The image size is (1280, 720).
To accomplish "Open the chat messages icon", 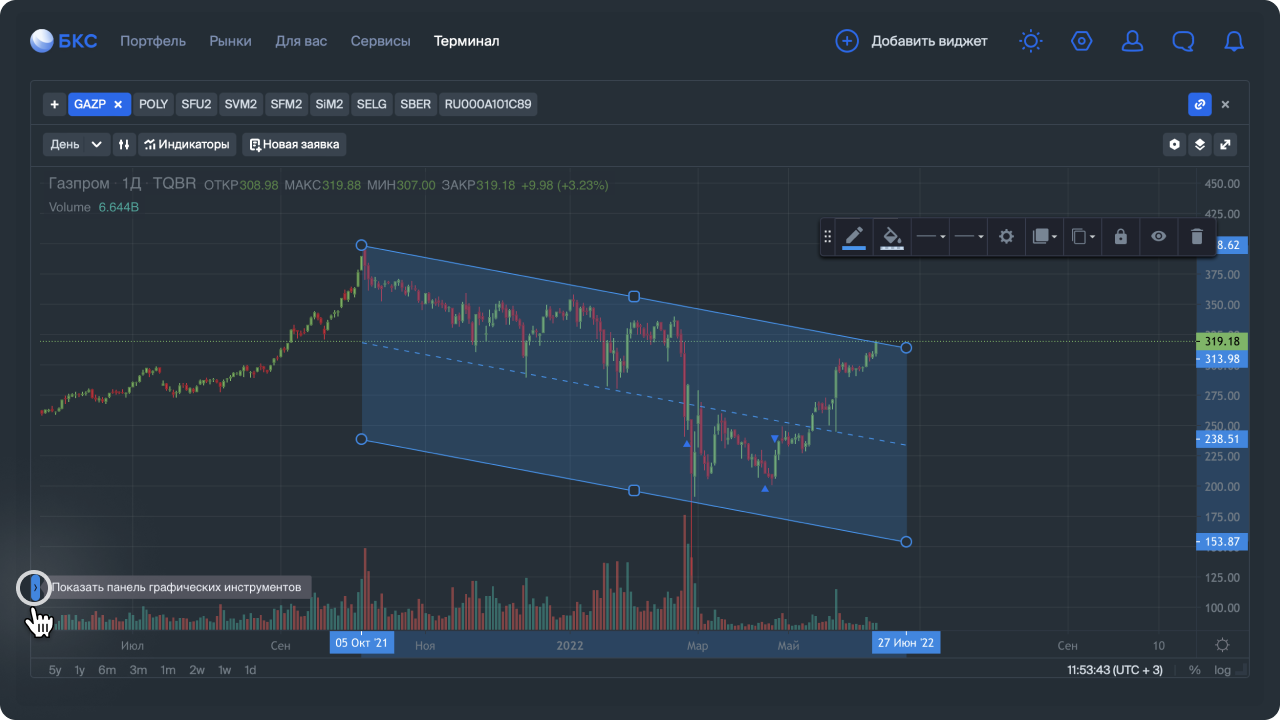I will click(1183, 41).
